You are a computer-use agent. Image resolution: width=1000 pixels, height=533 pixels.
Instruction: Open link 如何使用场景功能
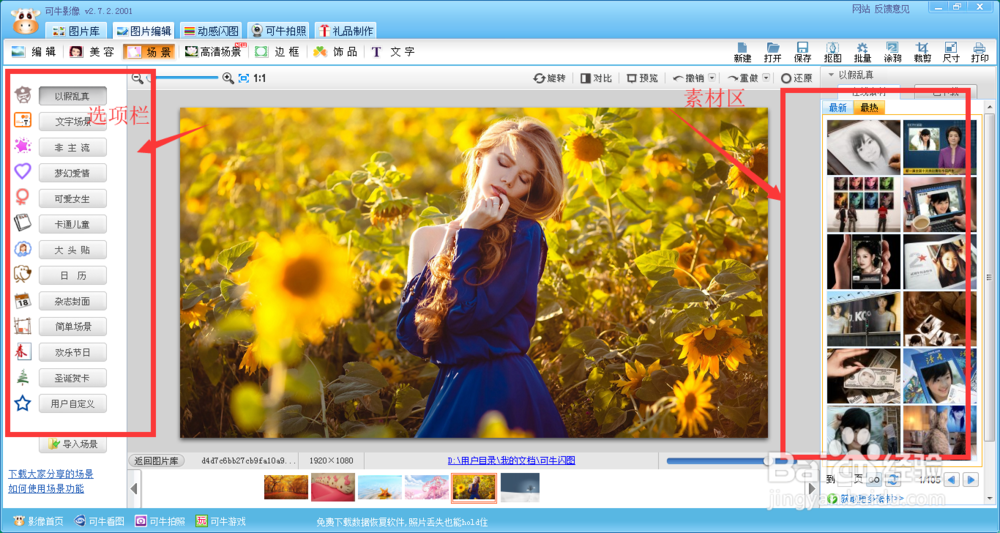[46, 489]
